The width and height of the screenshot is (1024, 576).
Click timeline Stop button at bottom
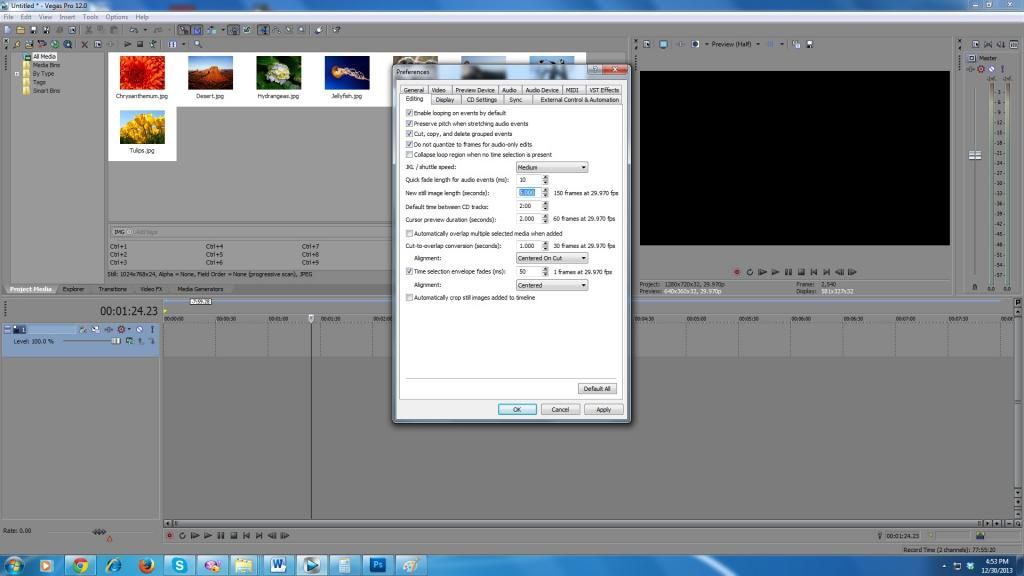click(x=234, y=536)
